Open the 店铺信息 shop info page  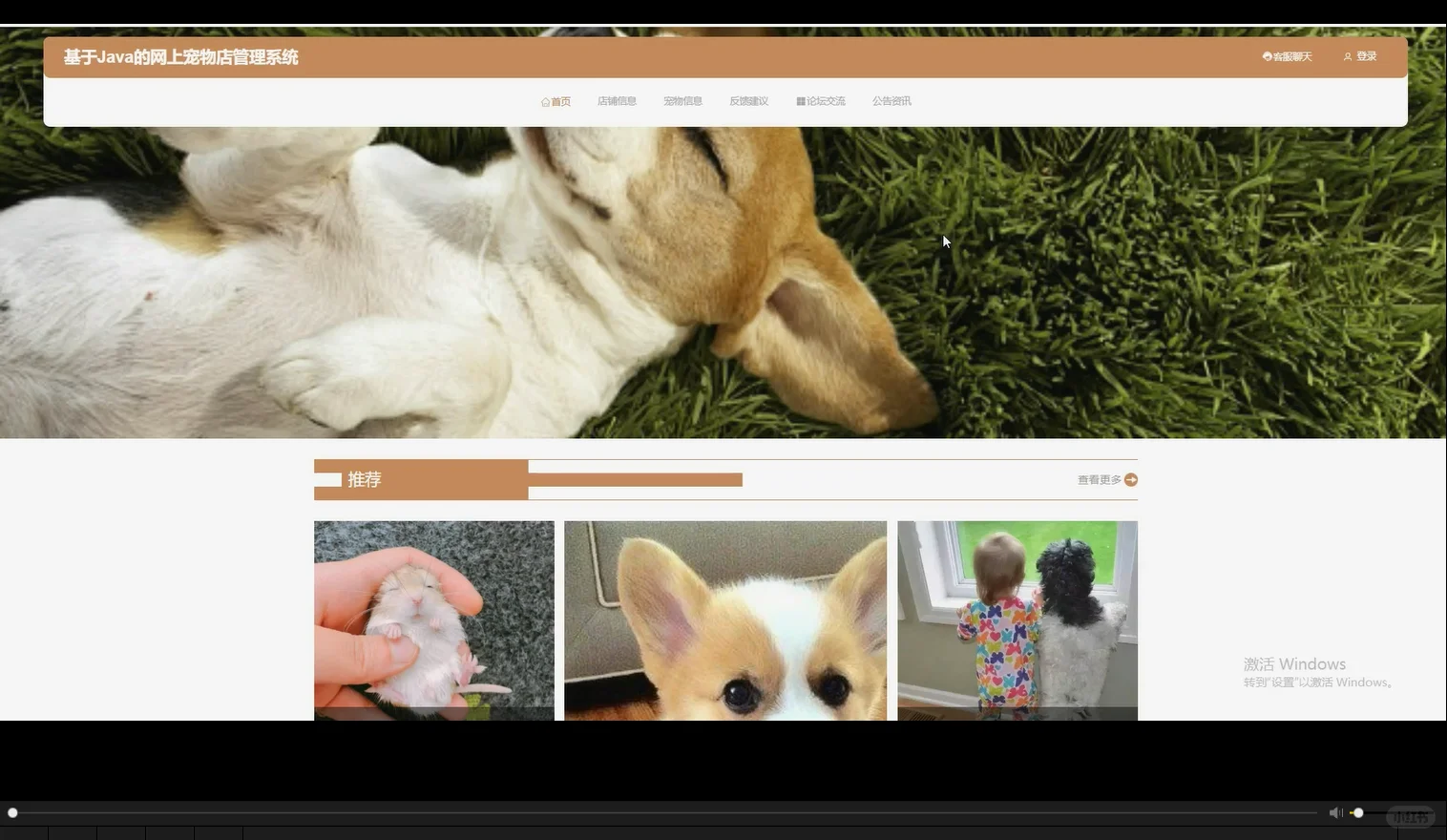[617, 101]
